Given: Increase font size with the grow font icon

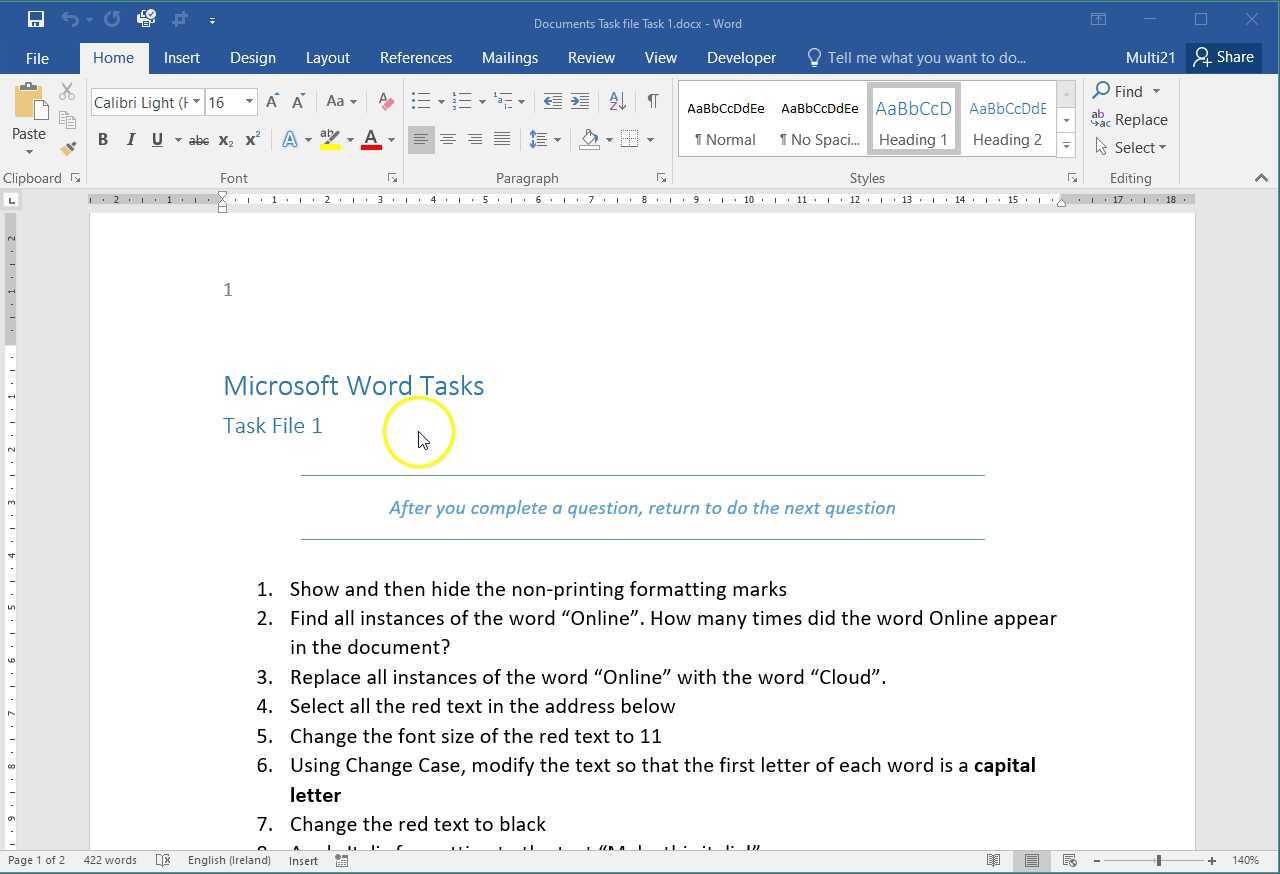Looking at the screenshot, I should [272, 102].
